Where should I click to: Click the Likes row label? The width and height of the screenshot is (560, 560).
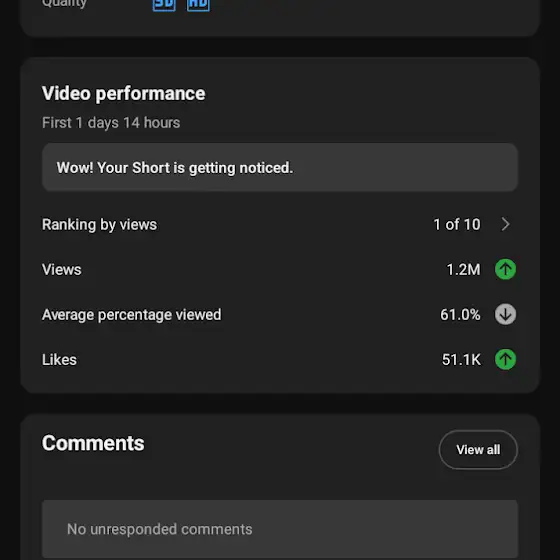[59, 360]
